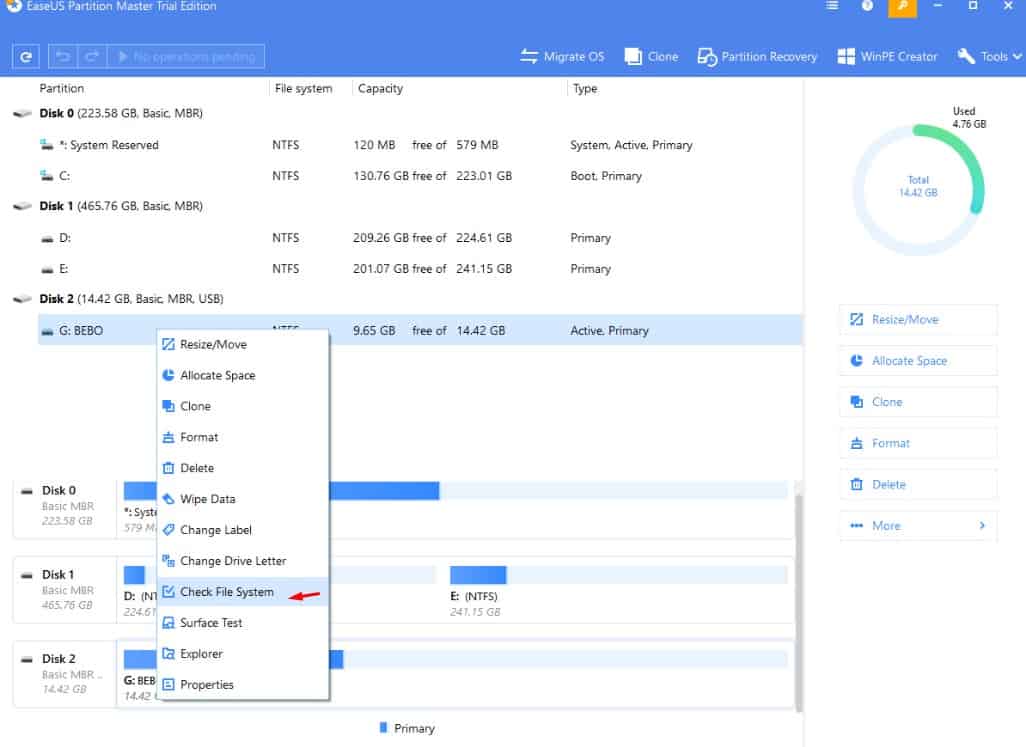Viewport: 1026px width, 747px height.
Task: Select the System Reserved partition row
Action: [419, 145]
